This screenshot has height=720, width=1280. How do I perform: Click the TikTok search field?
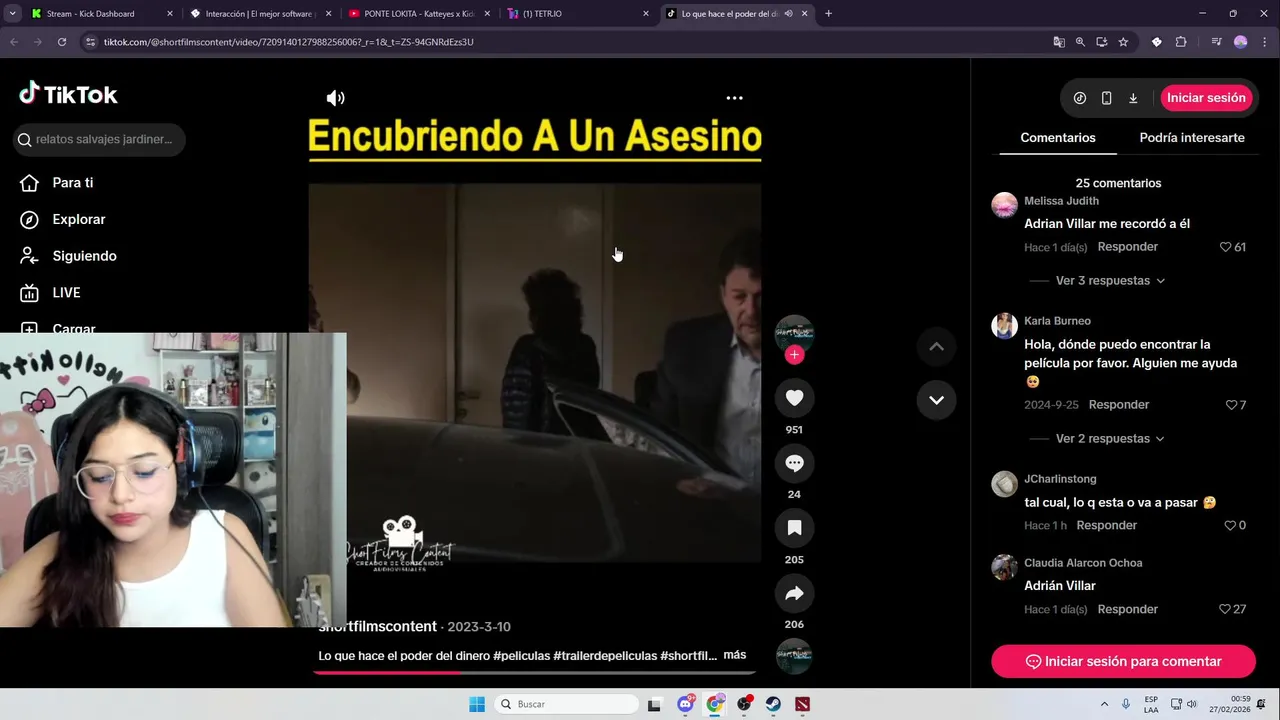[100, 140]
